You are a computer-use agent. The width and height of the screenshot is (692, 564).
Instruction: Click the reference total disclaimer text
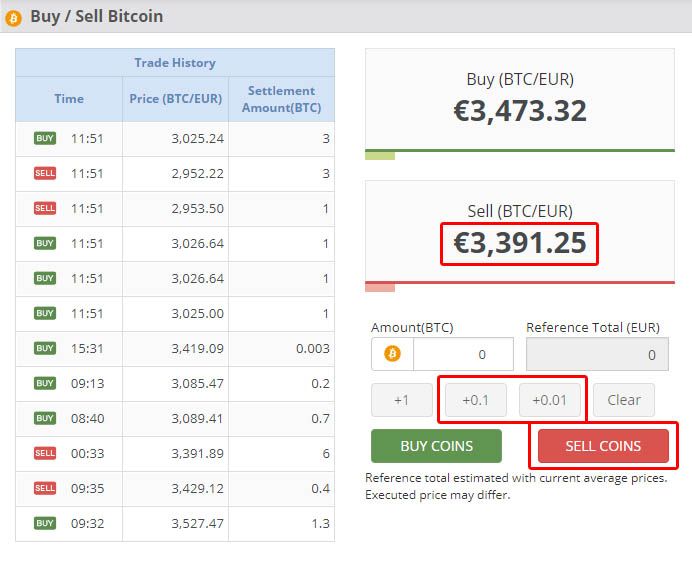click(x=516, y=486)
